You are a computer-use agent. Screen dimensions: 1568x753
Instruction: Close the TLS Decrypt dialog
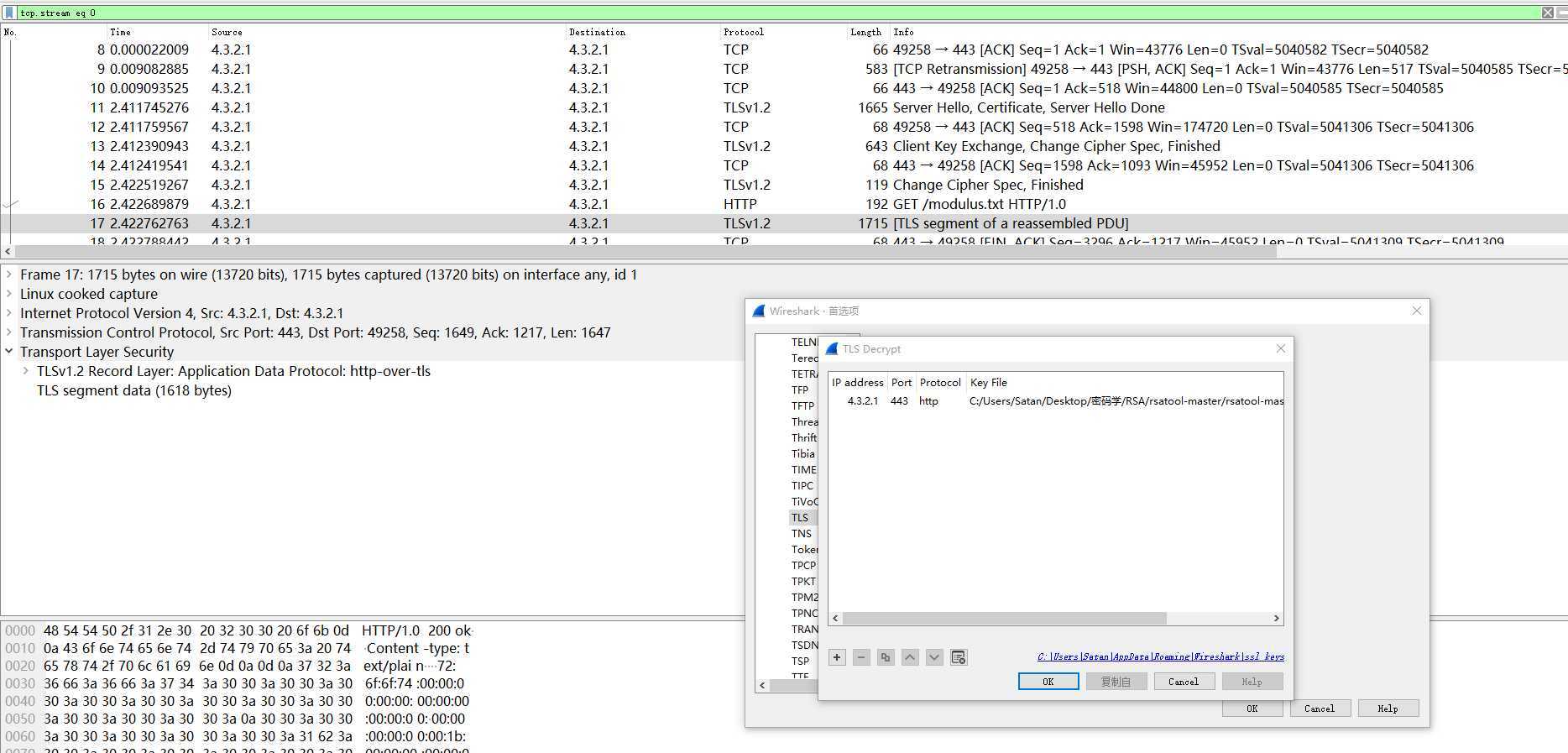1280,348
